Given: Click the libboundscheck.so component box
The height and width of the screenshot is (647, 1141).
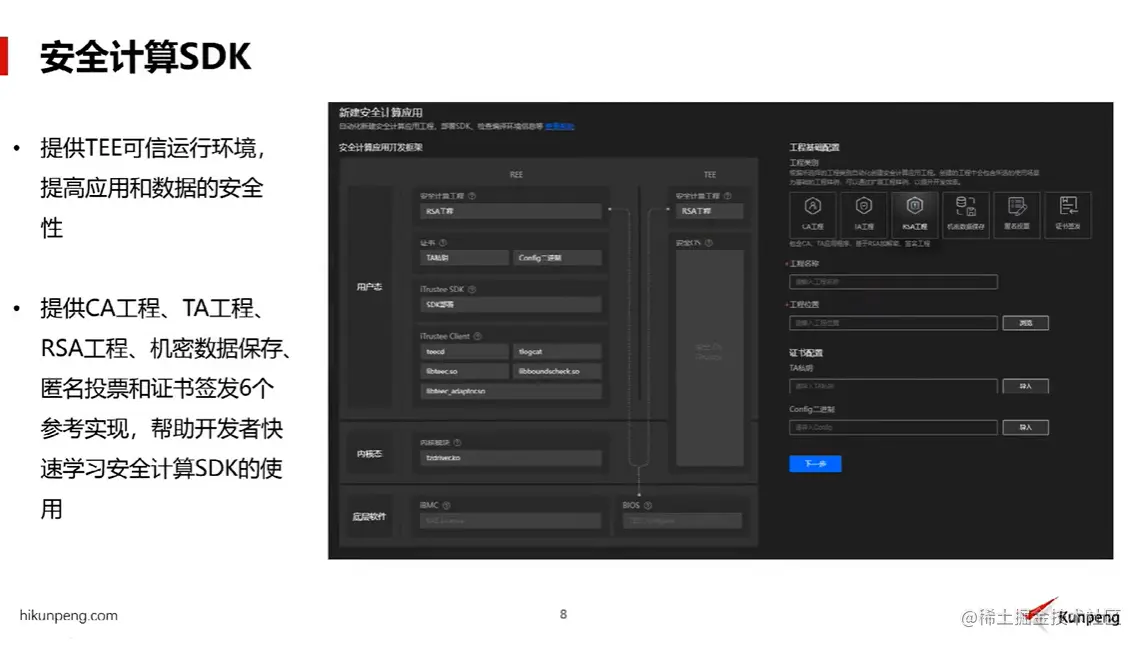Looking at the screenshot, I should coord(557,371).
